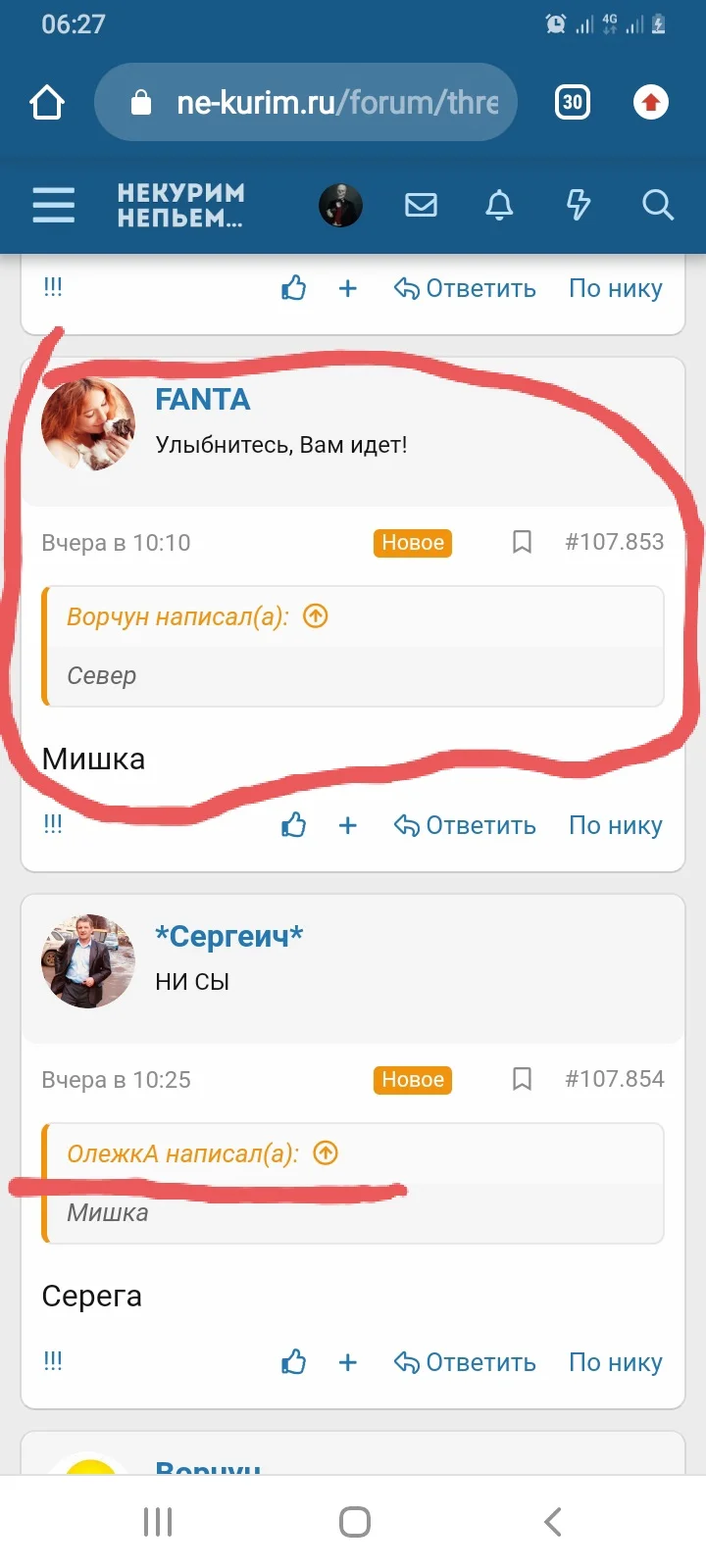Viewport: 706px width, 1568px height.
Task: Open the browser tabs counter showing 30
Action: pos(573,102)
